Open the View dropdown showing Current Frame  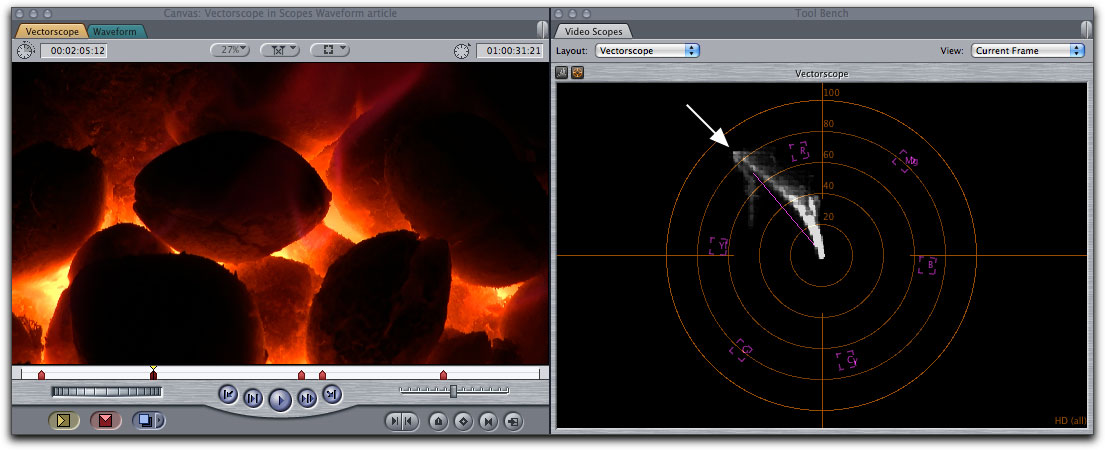[x=1027, y=50]
